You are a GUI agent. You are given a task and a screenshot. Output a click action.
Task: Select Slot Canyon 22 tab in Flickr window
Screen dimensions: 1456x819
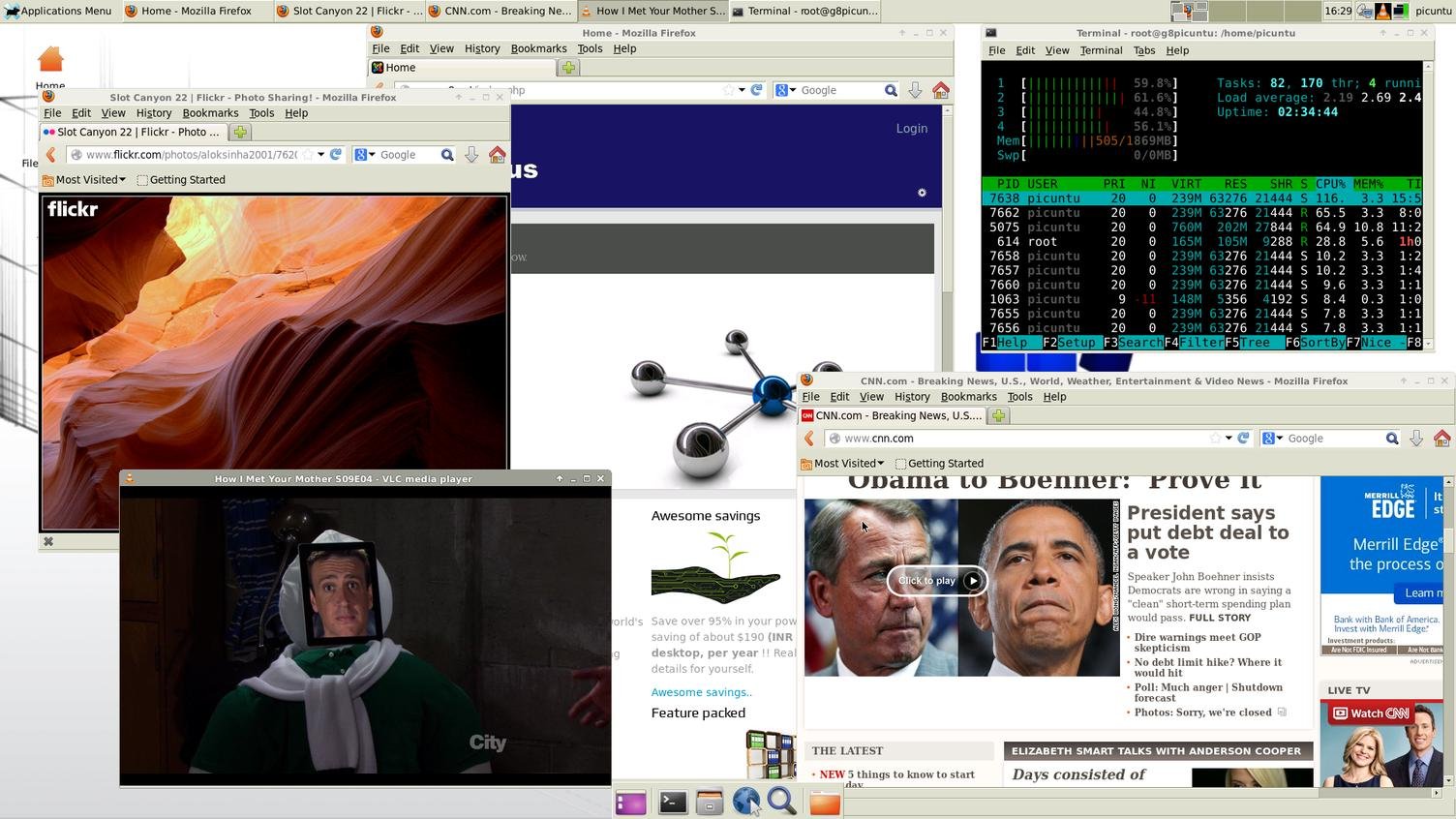pos(134,132)
